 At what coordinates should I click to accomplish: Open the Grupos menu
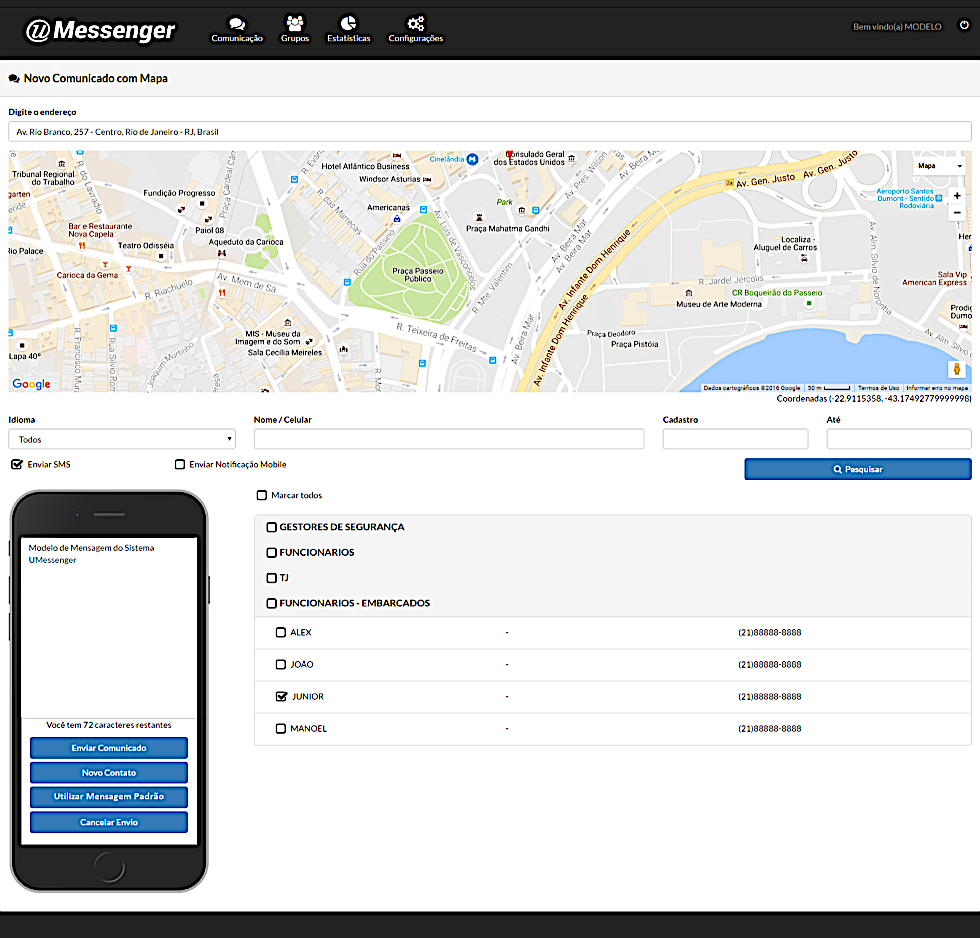pos(295,29)
